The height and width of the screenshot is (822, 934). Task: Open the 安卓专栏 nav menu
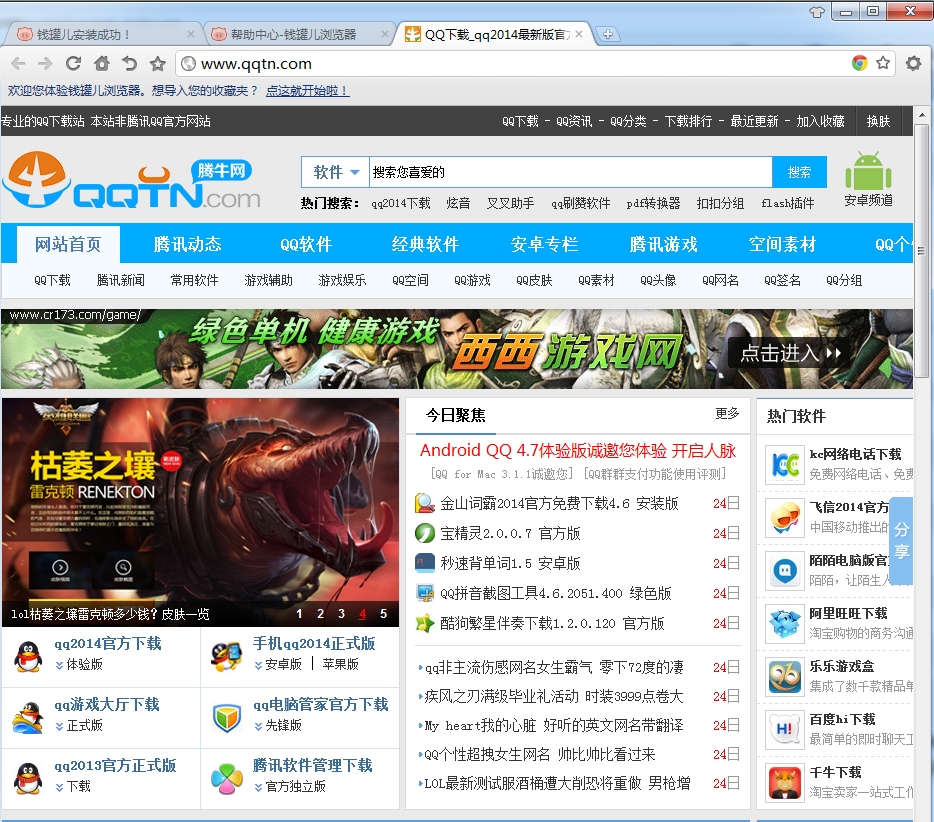(544, 244)
